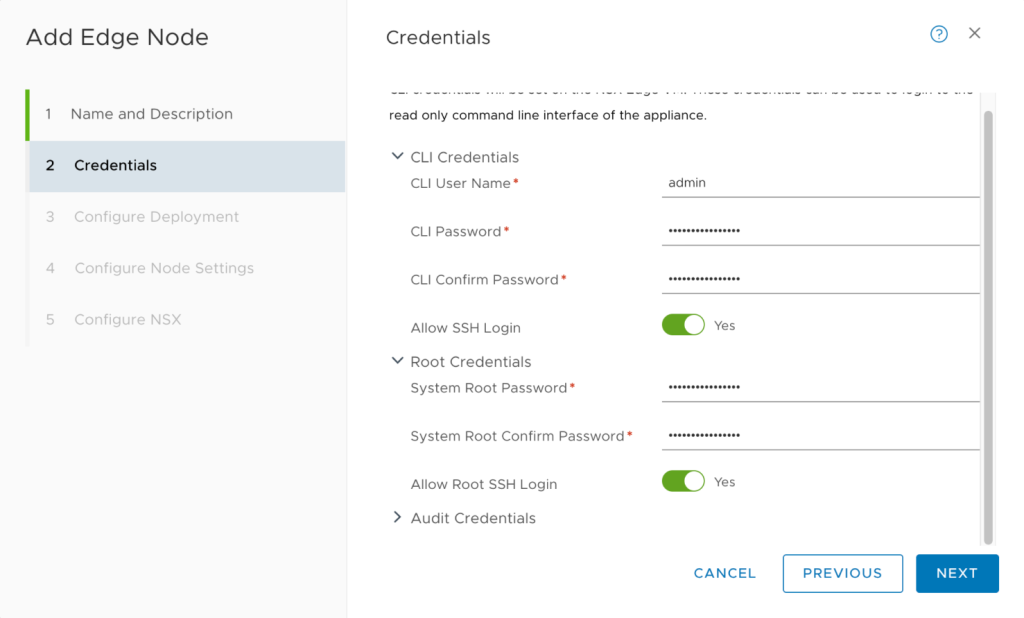1024x618 pixels.
Task: Click the CLI User Name field
Action: (x=820, y=183)
